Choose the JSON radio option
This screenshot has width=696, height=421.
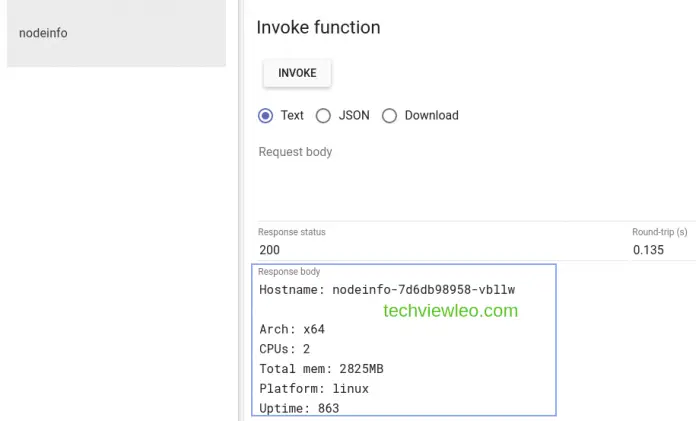coord(323,116)
